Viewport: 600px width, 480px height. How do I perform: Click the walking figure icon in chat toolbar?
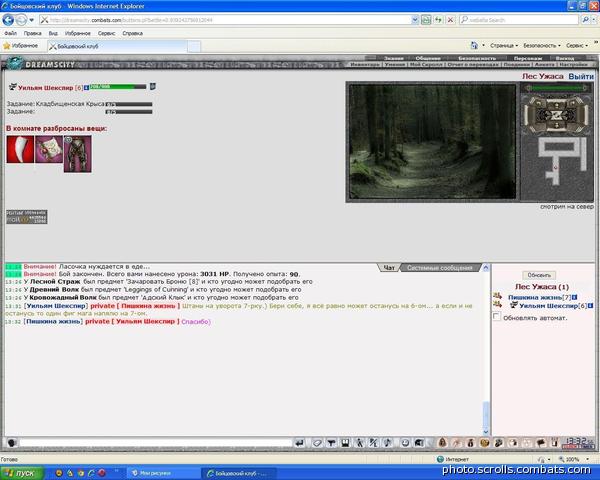click(359, 443)
